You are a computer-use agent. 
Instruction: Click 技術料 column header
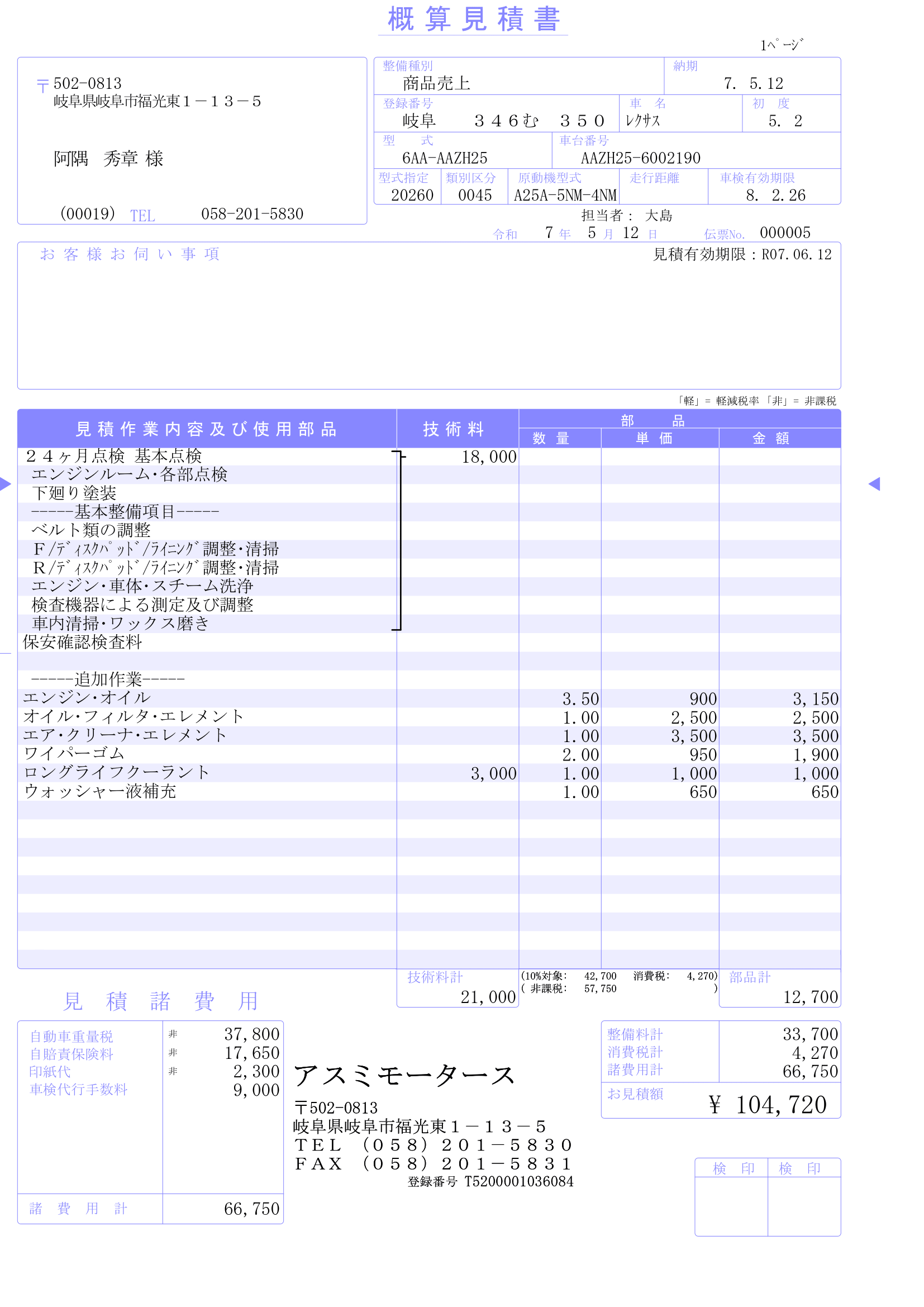[454, 429]
